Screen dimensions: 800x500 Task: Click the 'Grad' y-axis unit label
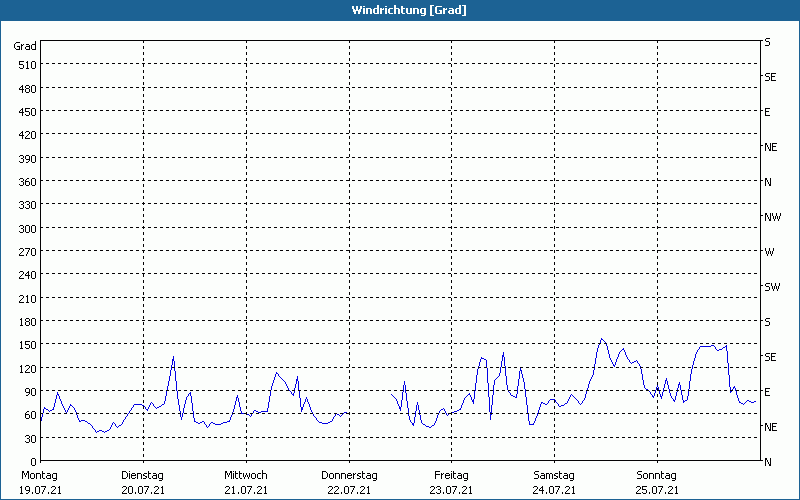[x=25, y=46]
